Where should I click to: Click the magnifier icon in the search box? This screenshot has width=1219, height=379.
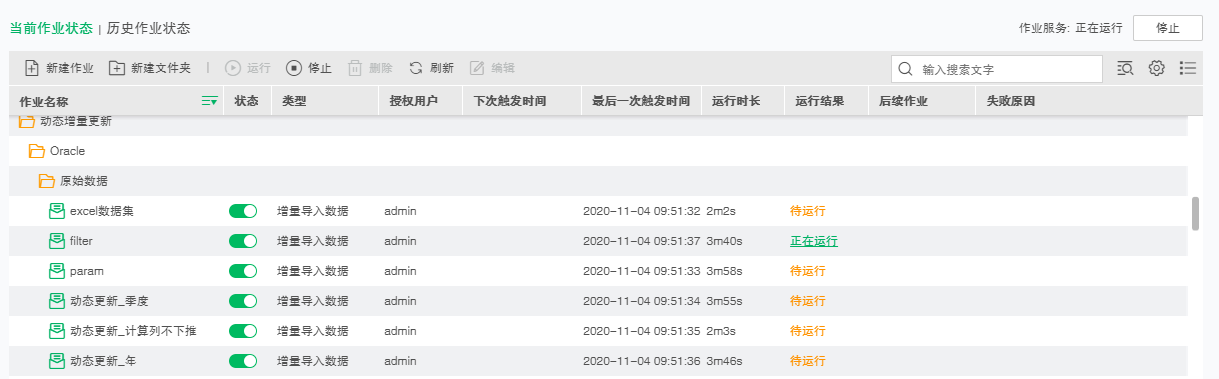point(906,69)
